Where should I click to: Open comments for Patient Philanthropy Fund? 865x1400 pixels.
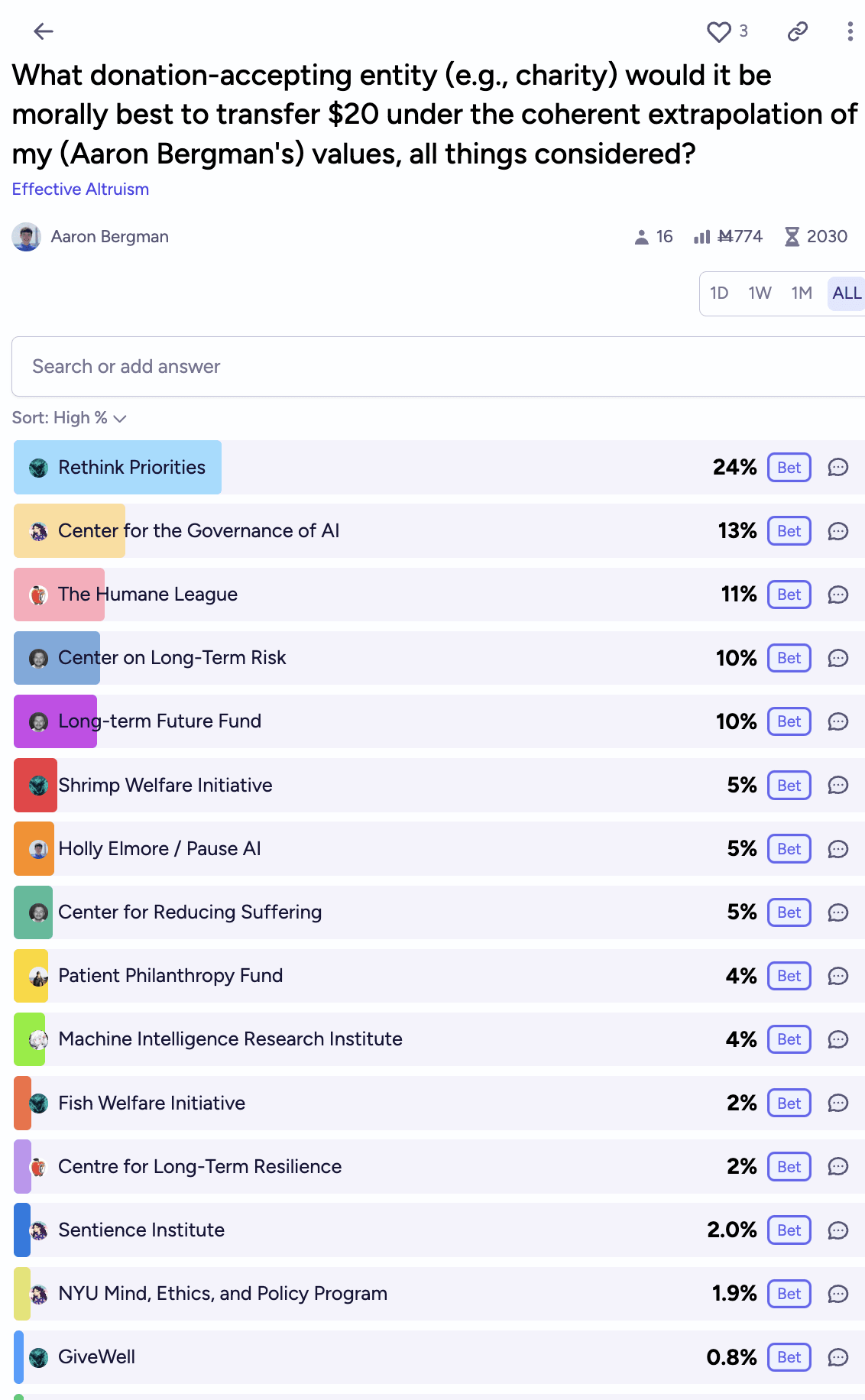click(838, 976)
